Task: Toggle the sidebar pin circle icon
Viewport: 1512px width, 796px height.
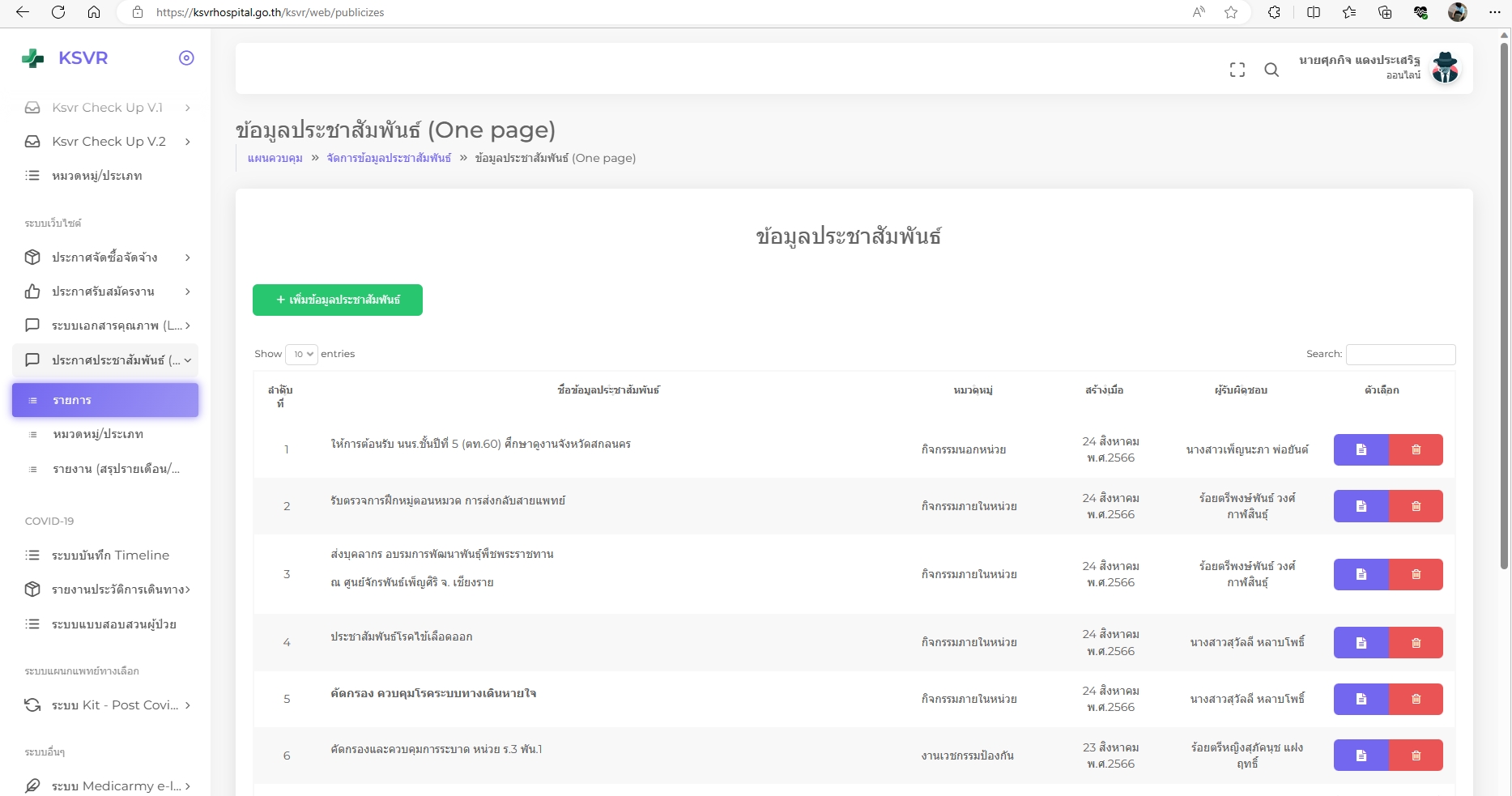Action: (x=186, y=57)
